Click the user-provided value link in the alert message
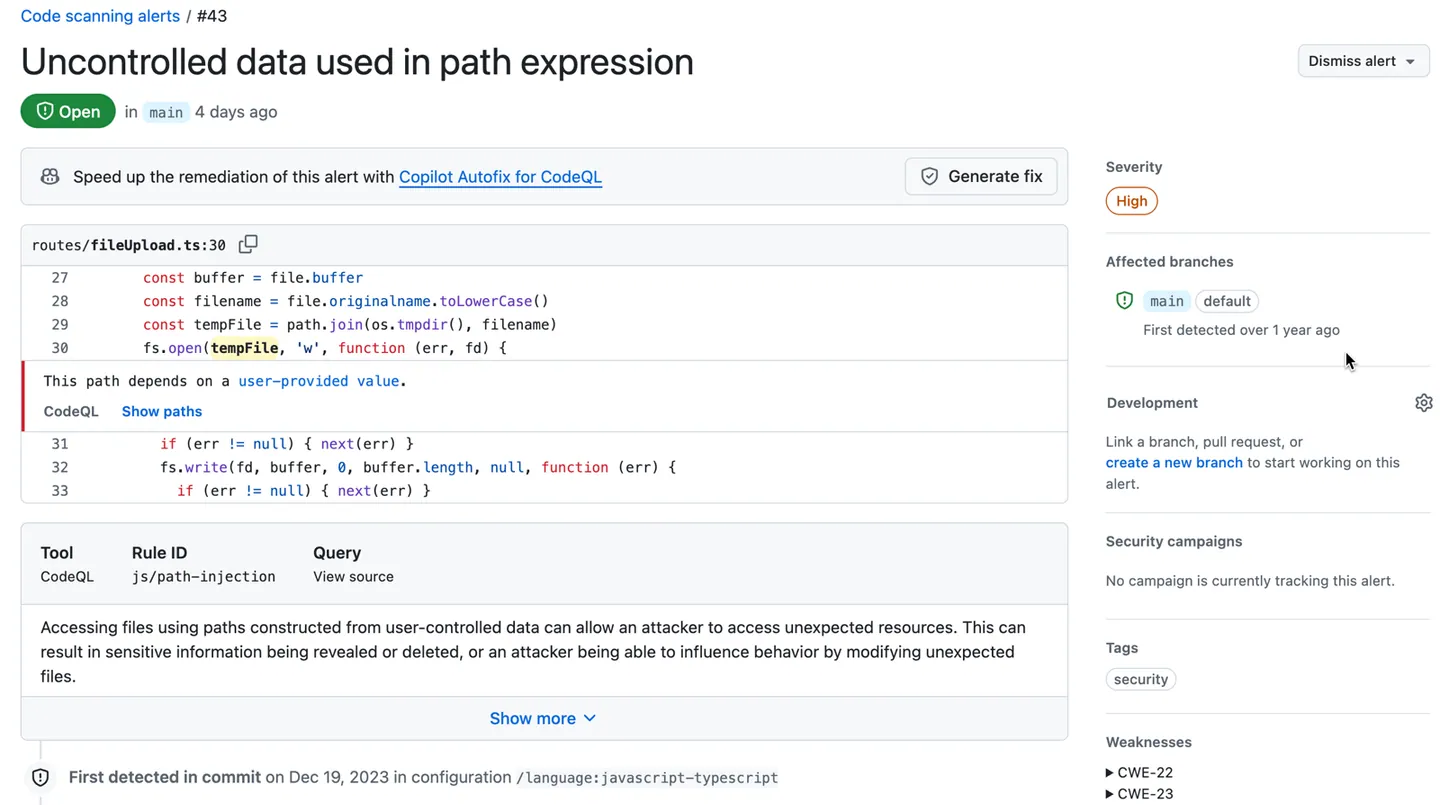This screenshot has height=805, width=1440. click(322, 380)
